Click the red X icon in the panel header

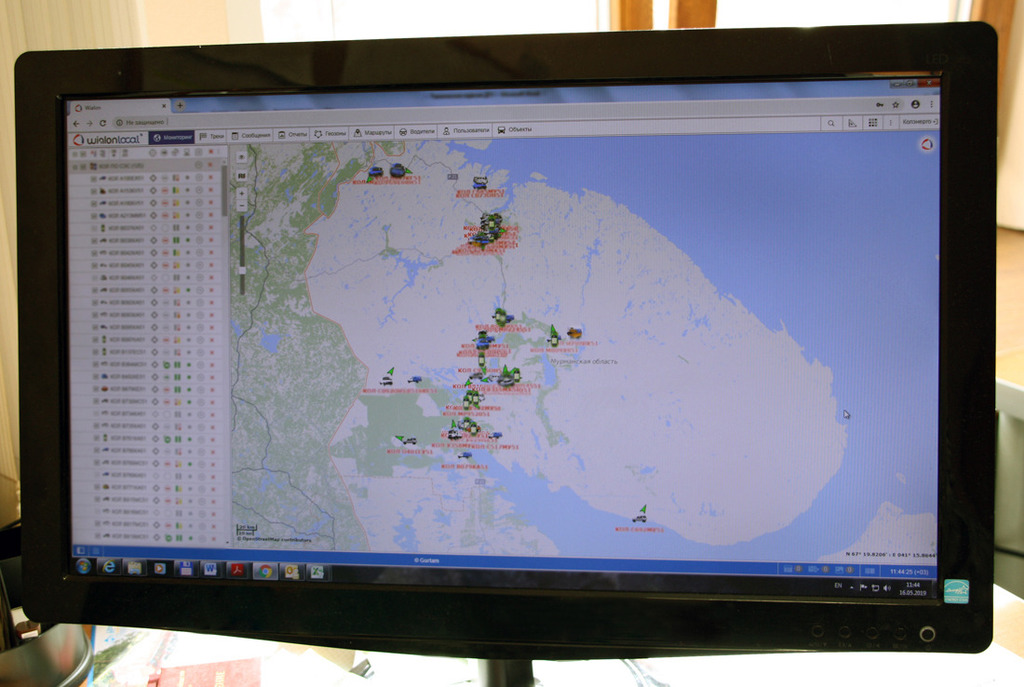210,152
